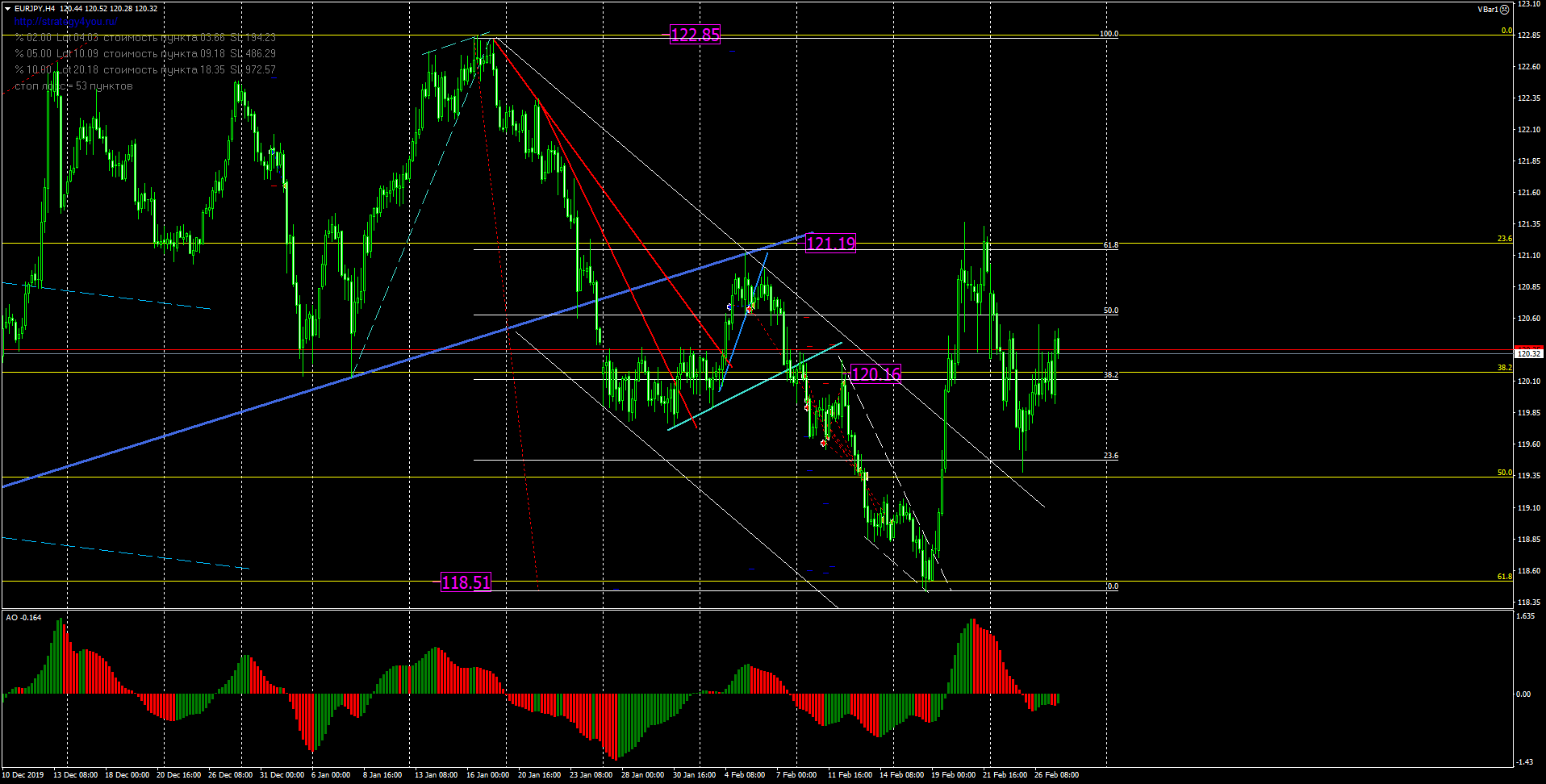Select the magenta 120.16 price label
This screenshot has height=784, width=1546.
click(875, 373)
